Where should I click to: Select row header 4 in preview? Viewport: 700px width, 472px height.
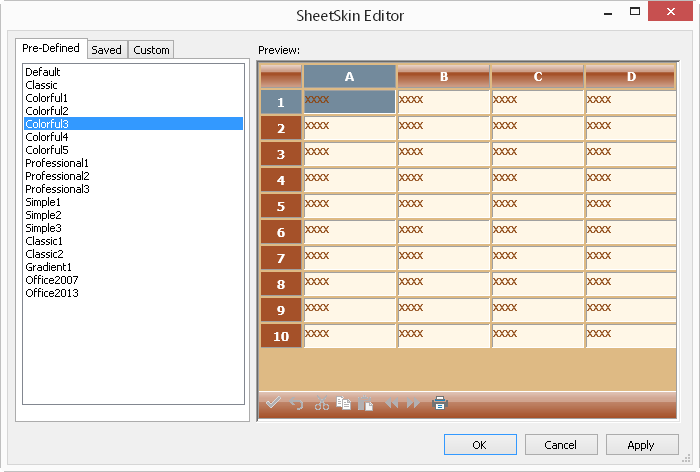[x=281, y=180]
